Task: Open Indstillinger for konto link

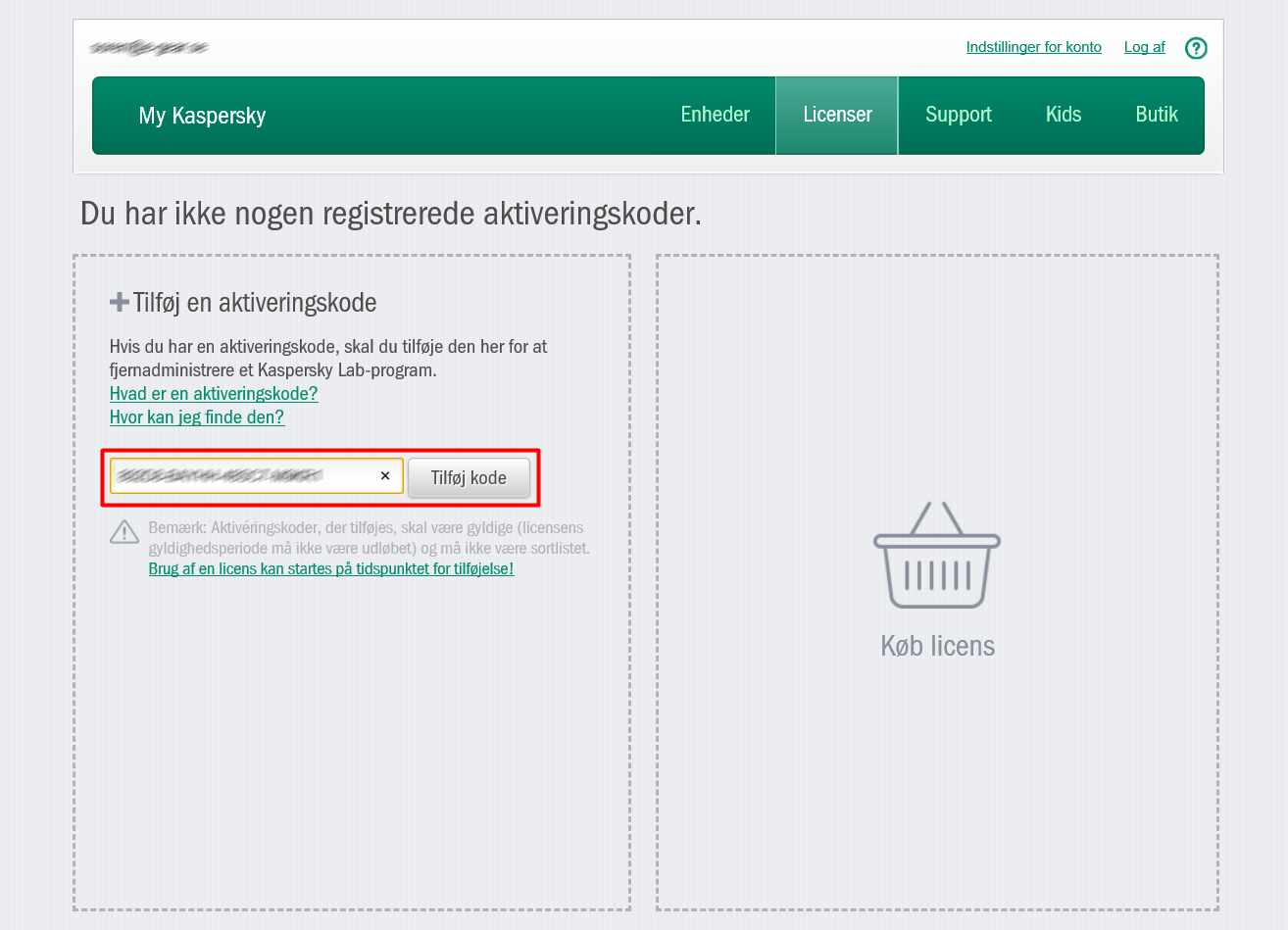Action: tap(1033, 47)
